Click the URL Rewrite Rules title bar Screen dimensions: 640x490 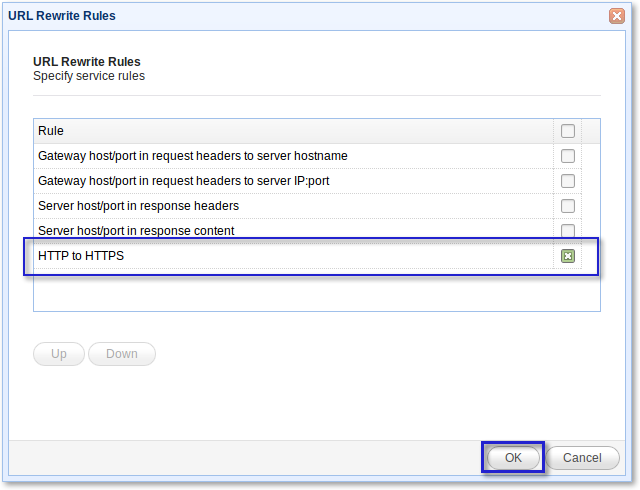pos(300,16)
